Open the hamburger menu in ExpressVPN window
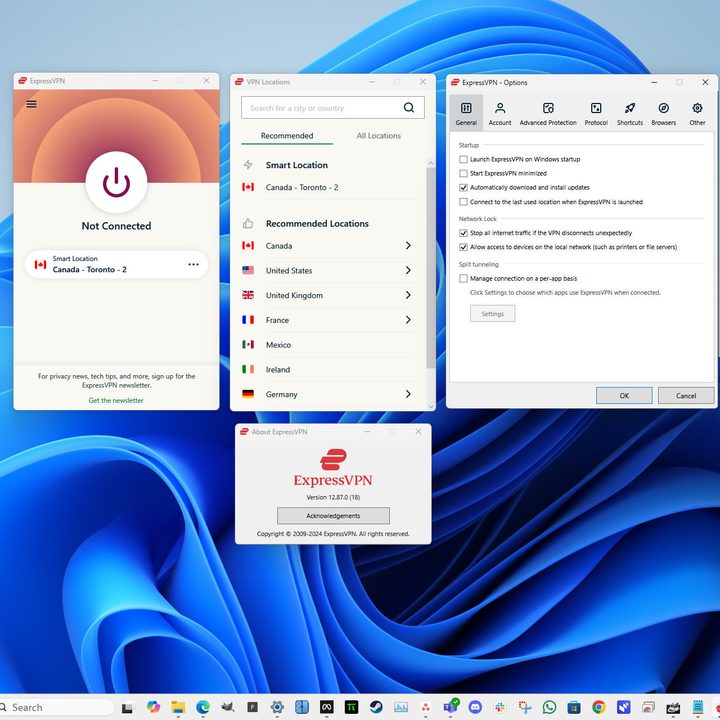Screen dimensions: 720x720 (x=31, y=104)
